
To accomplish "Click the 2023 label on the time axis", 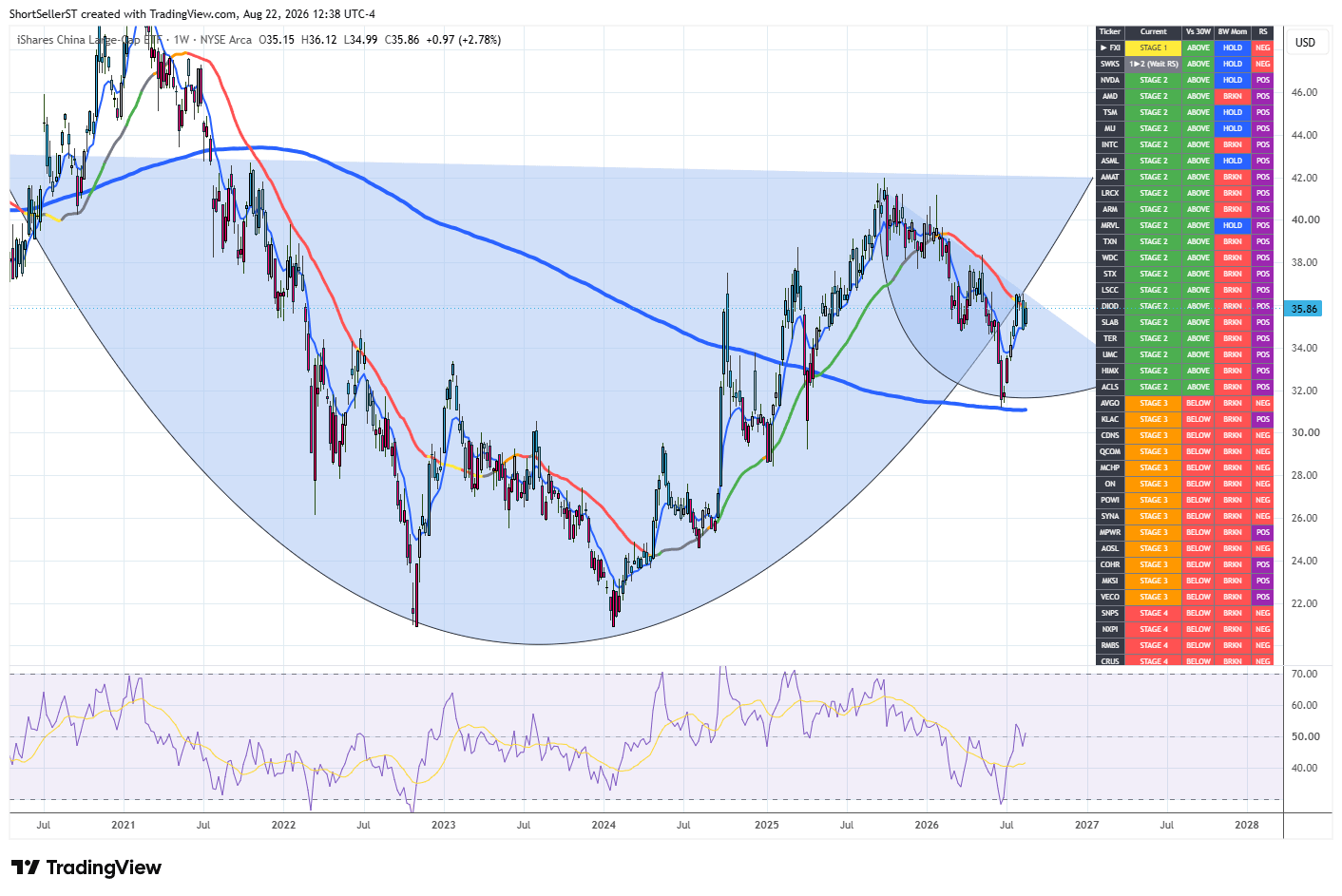I will [444, 825].
